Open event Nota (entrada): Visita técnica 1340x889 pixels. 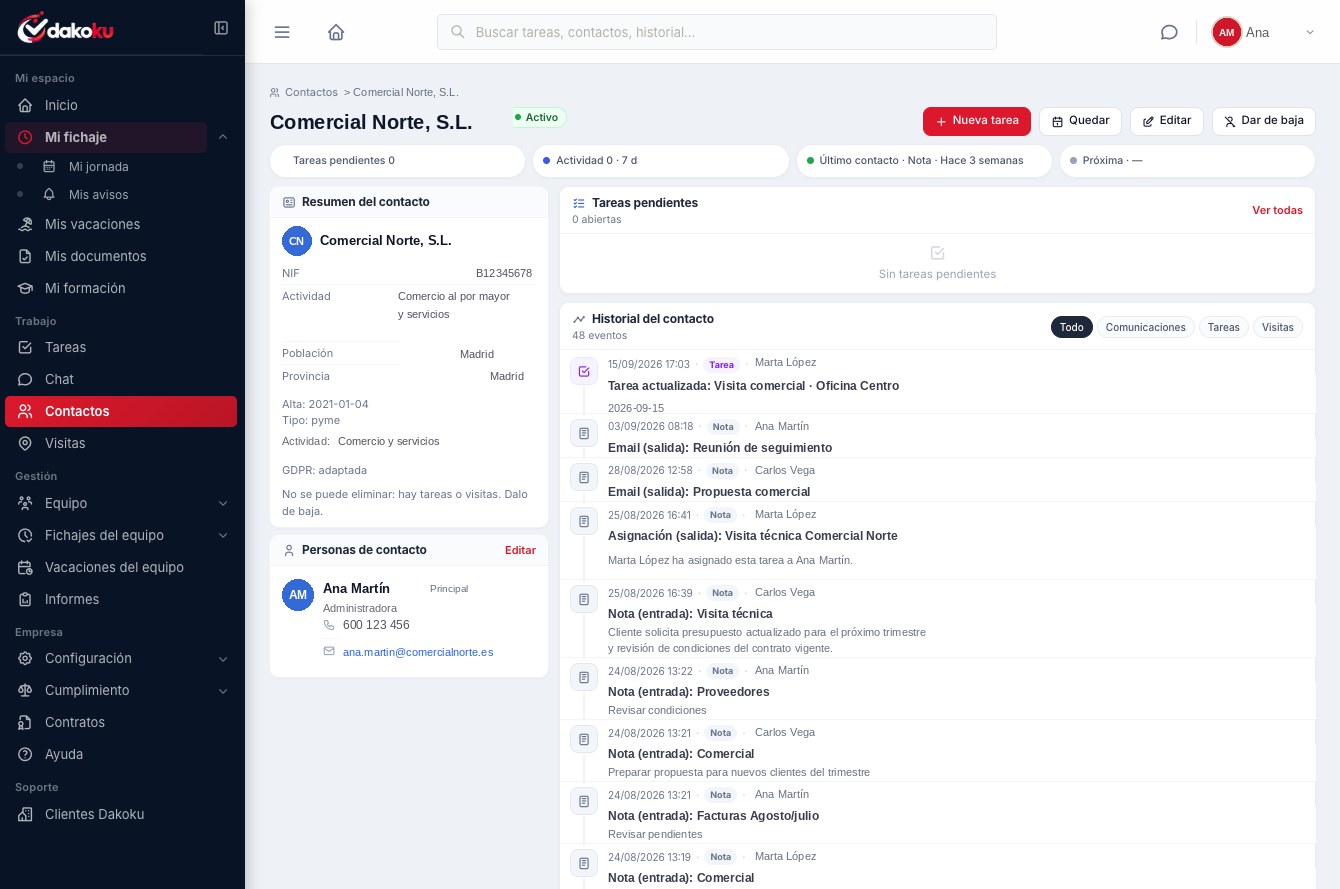coord(690,614)
